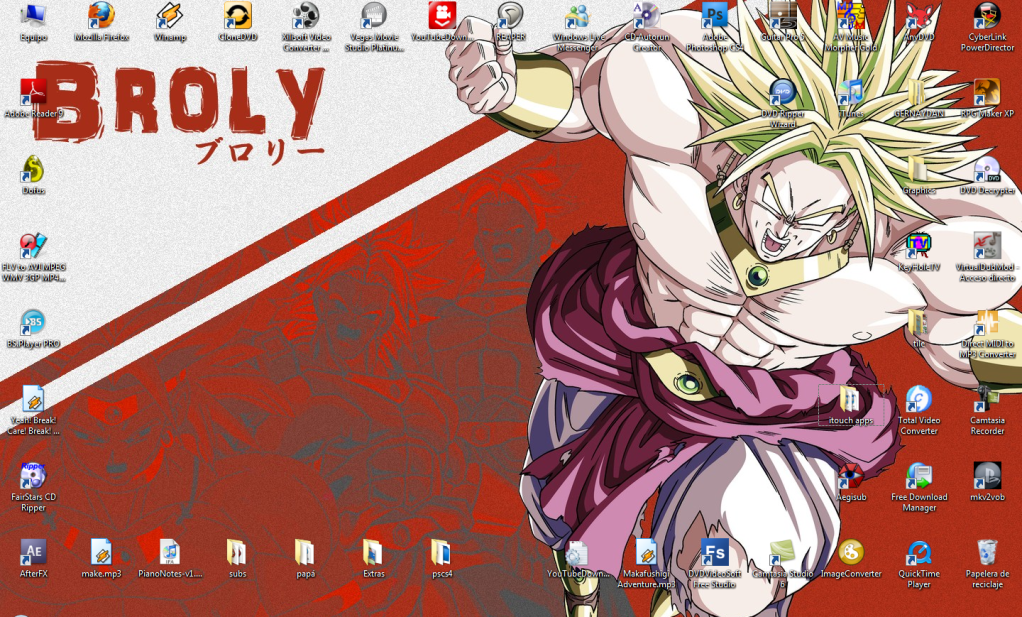Open the subs folder

tap(237, 552)
